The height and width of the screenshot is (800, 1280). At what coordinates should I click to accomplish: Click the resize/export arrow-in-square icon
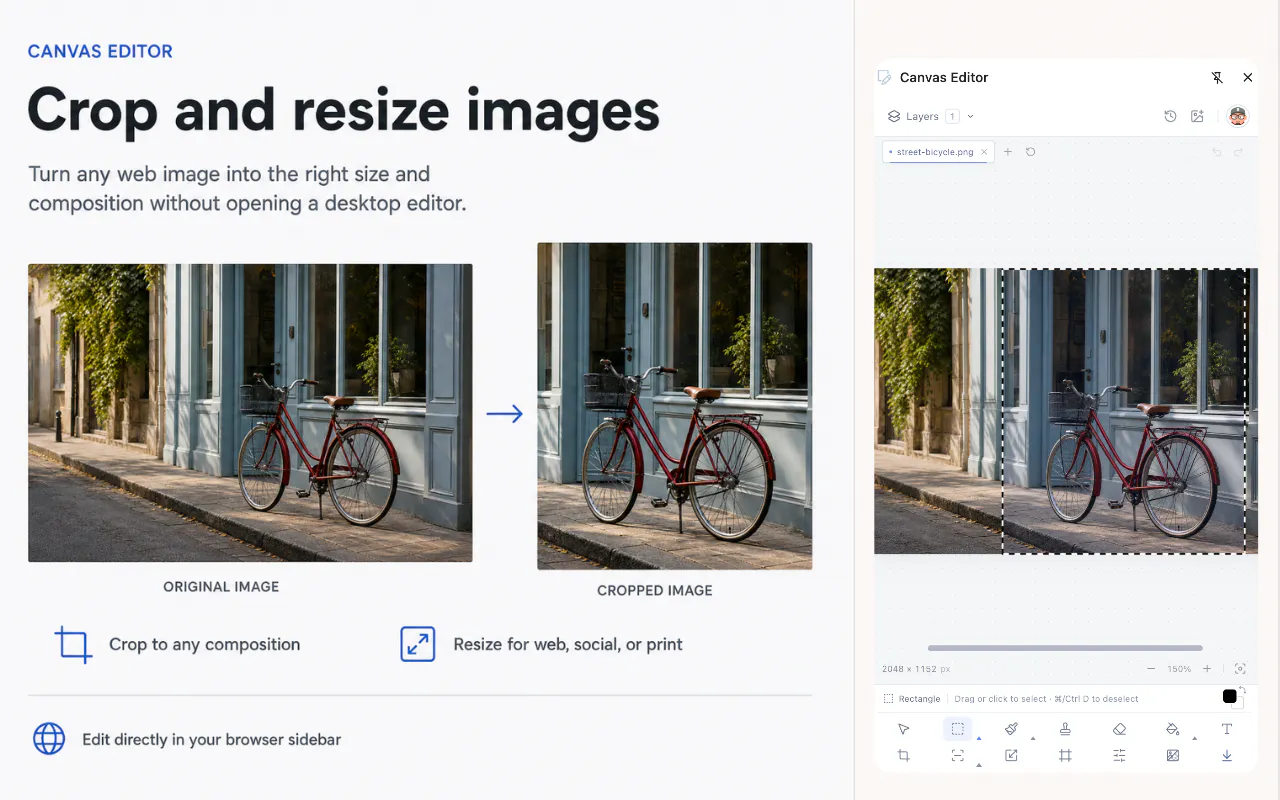pyautogui.click(x=1011, y=756)
